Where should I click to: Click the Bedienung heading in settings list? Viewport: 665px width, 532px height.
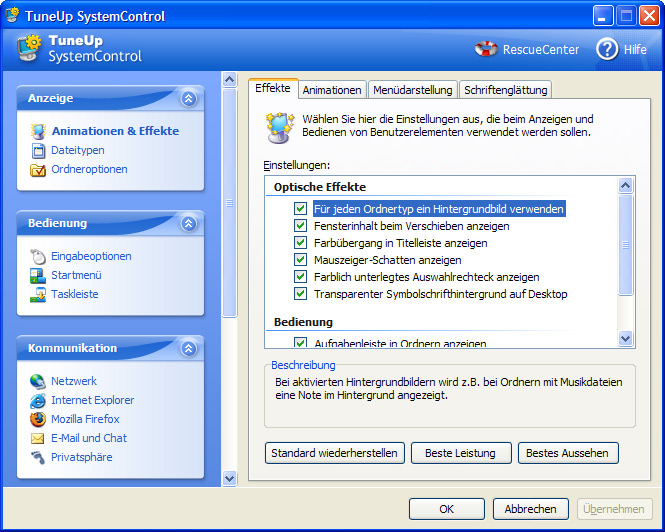click(x=303, y=322)
